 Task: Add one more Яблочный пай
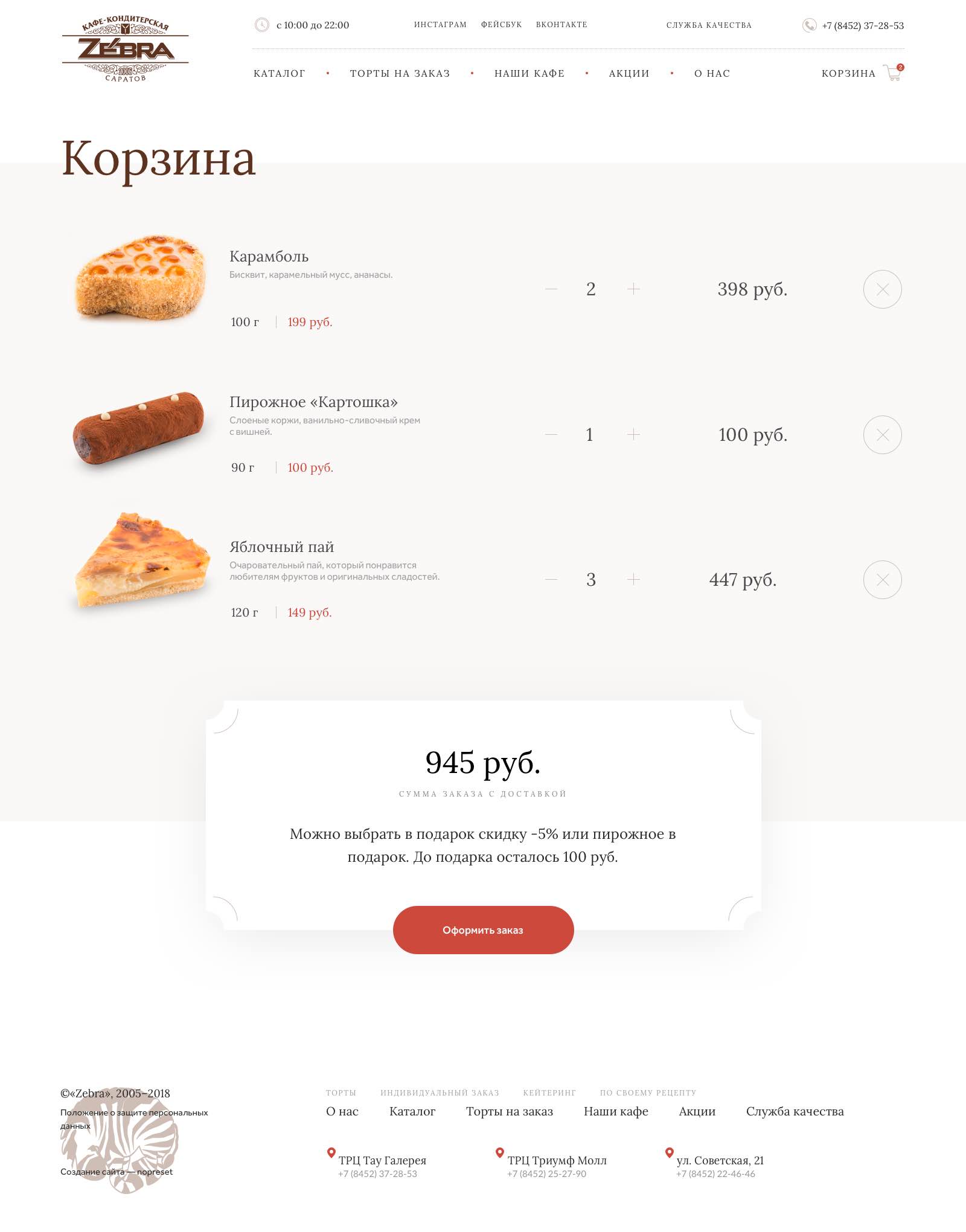click(x=633, y=580)
